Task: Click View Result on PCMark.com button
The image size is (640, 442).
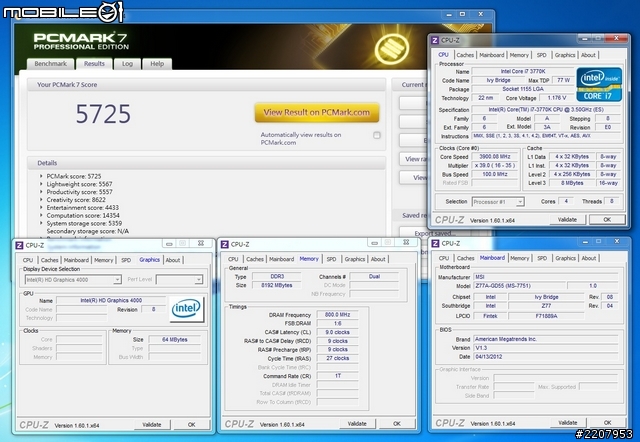Action: pyautogui.click(x=317, y=112)
